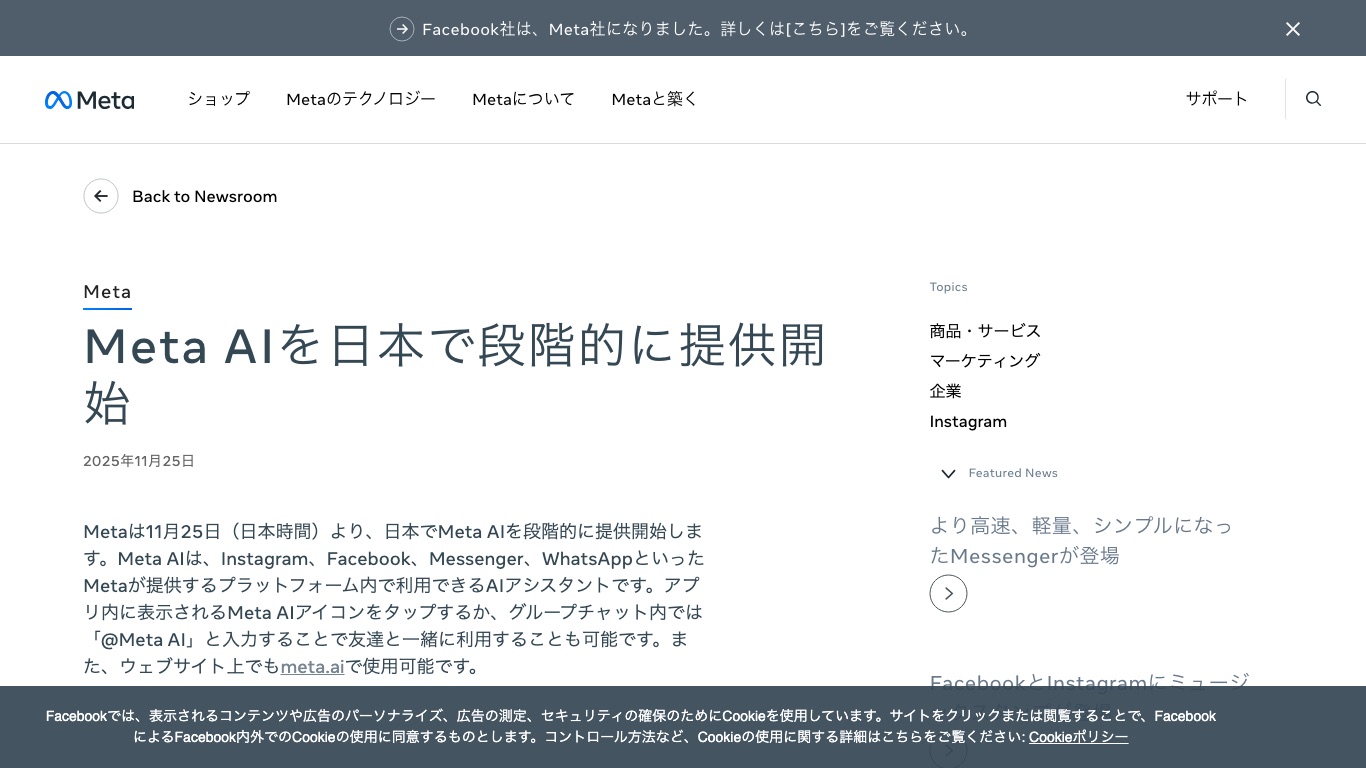Select the Instagram topic
The image size is (1366, 768).
click(968, 421)
